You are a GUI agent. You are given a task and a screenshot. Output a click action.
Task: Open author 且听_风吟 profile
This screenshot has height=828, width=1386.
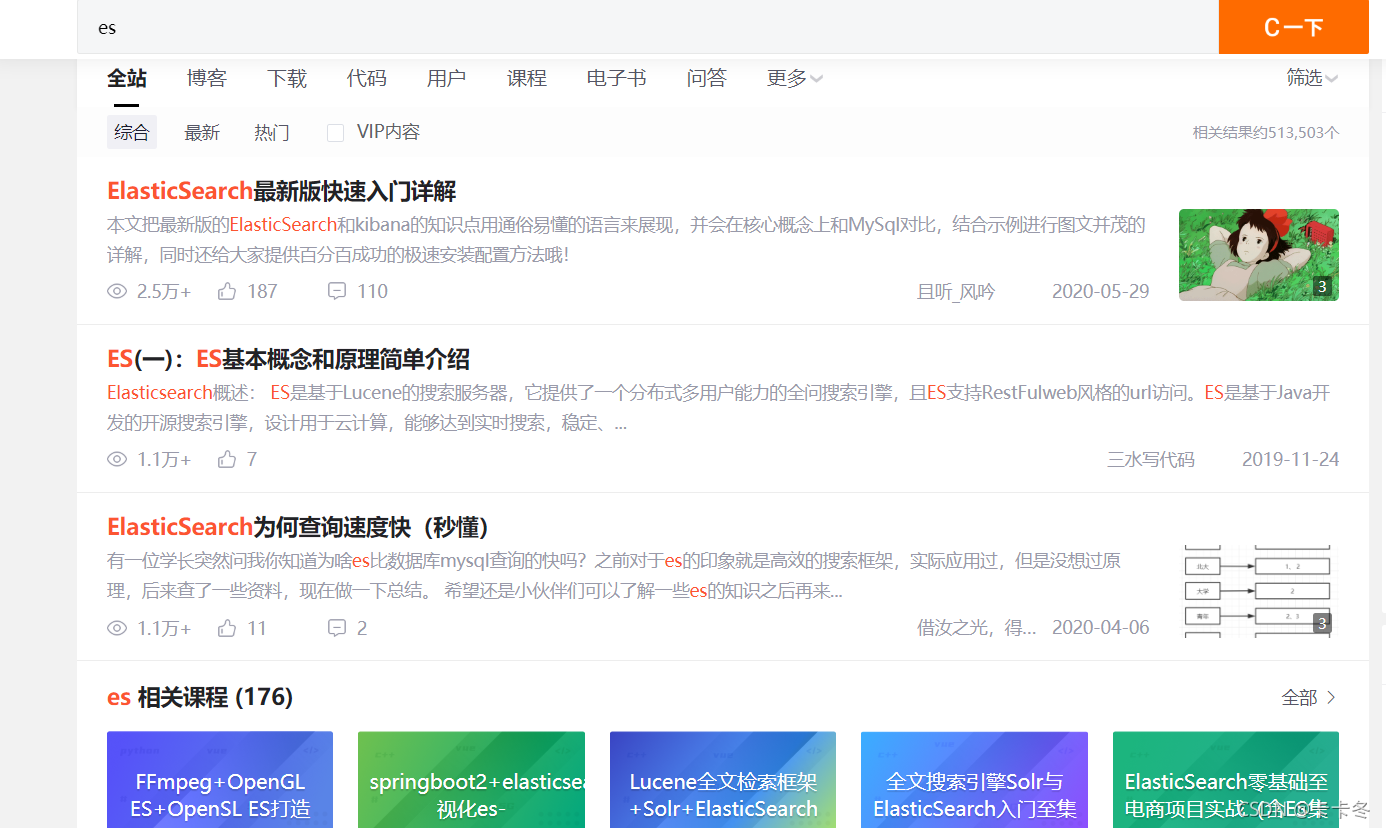tap(956, 291)
